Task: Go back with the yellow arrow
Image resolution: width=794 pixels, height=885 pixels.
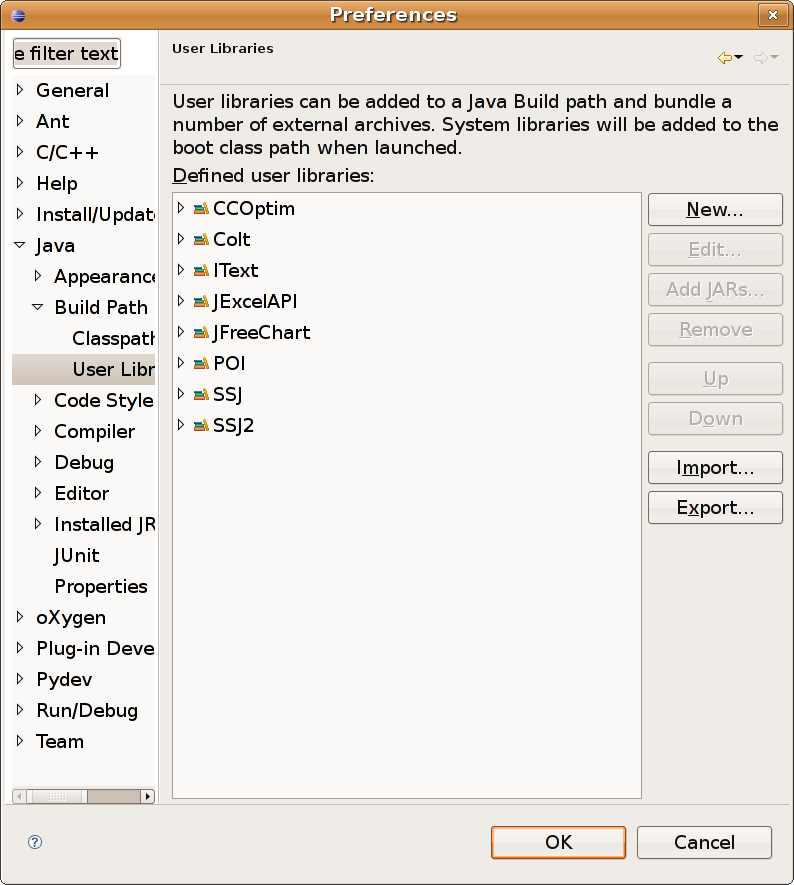Action: tap(725, 58)
